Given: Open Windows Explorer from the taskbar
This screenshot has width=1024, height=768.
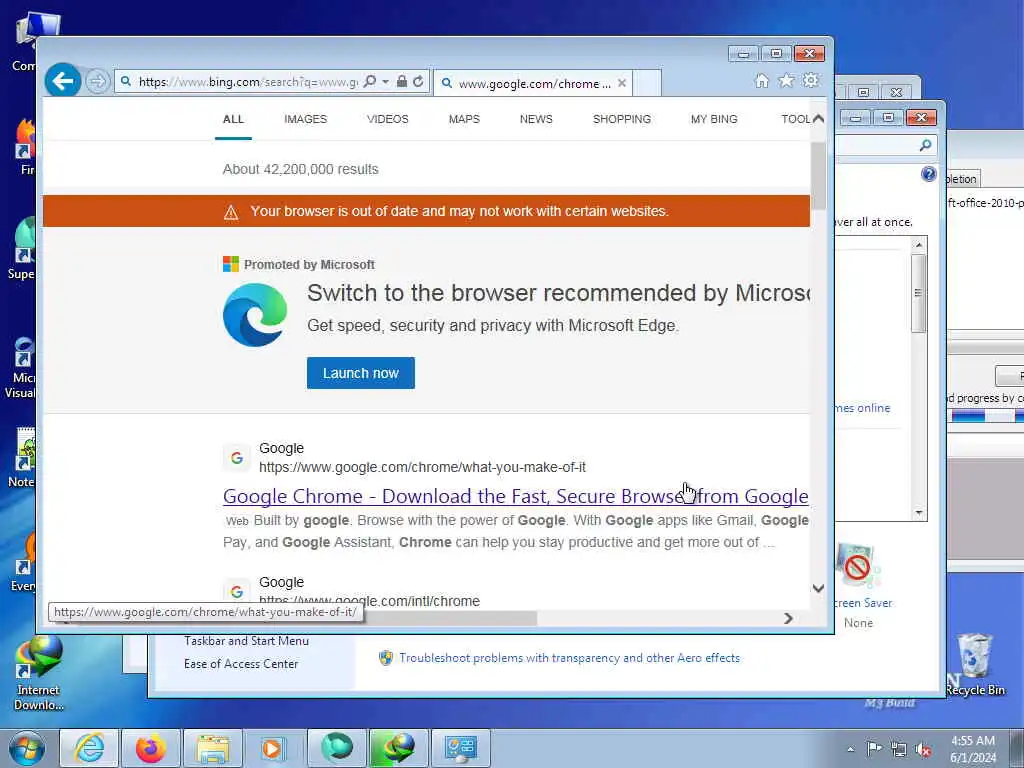Looking at the screenshot, I should 212,748.
